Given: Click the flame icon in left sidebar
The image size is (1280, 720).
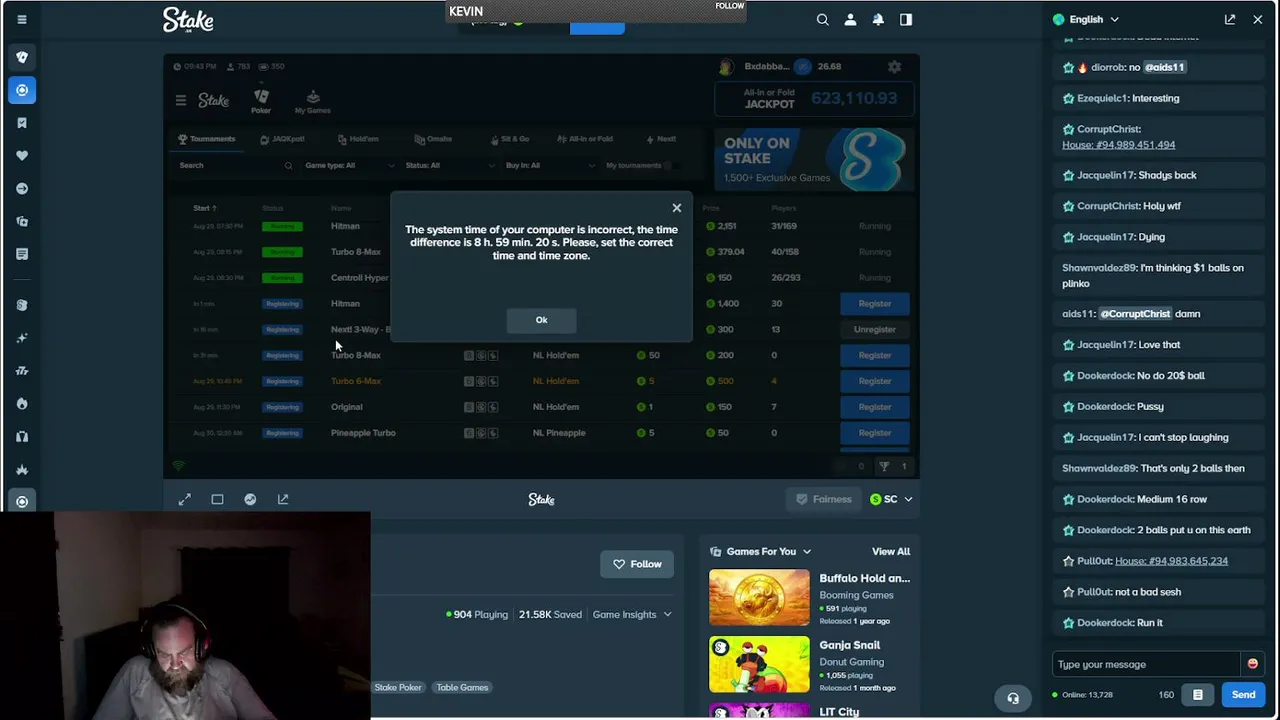Looking at the screenshot, I should [x=22, y=404].
